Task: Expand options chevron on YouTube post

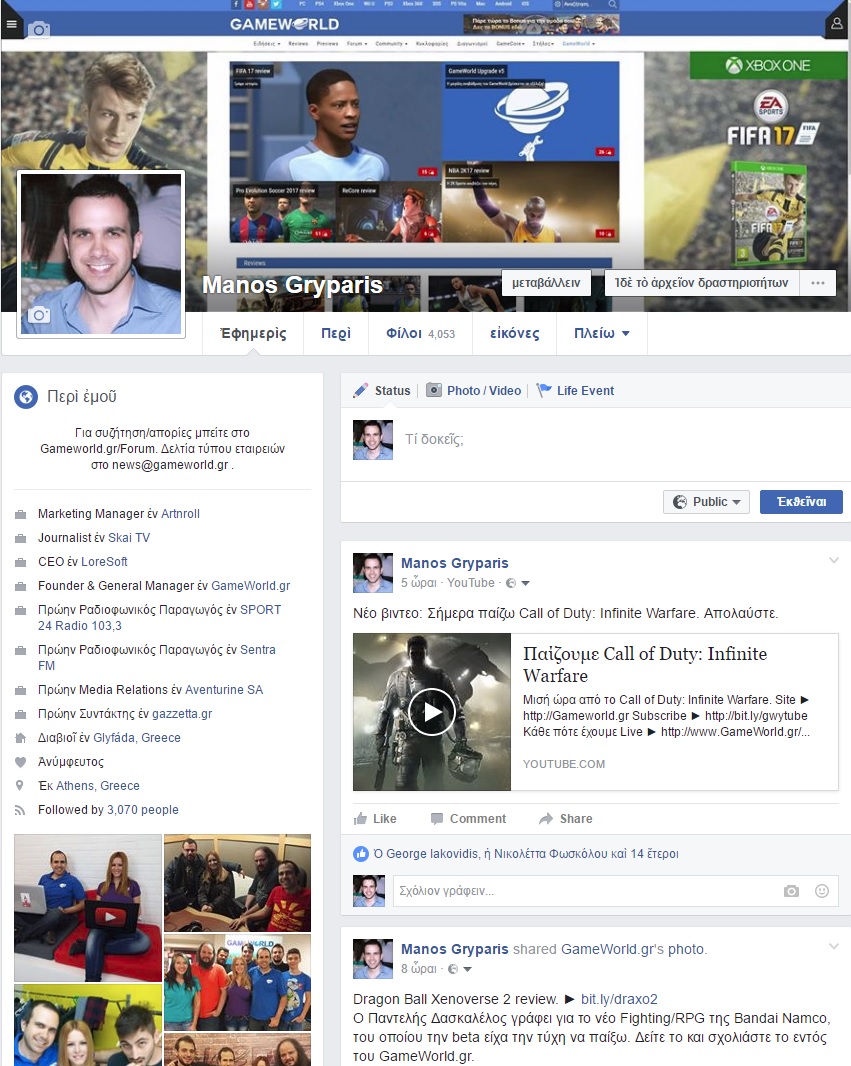Action: click(834, 560)
